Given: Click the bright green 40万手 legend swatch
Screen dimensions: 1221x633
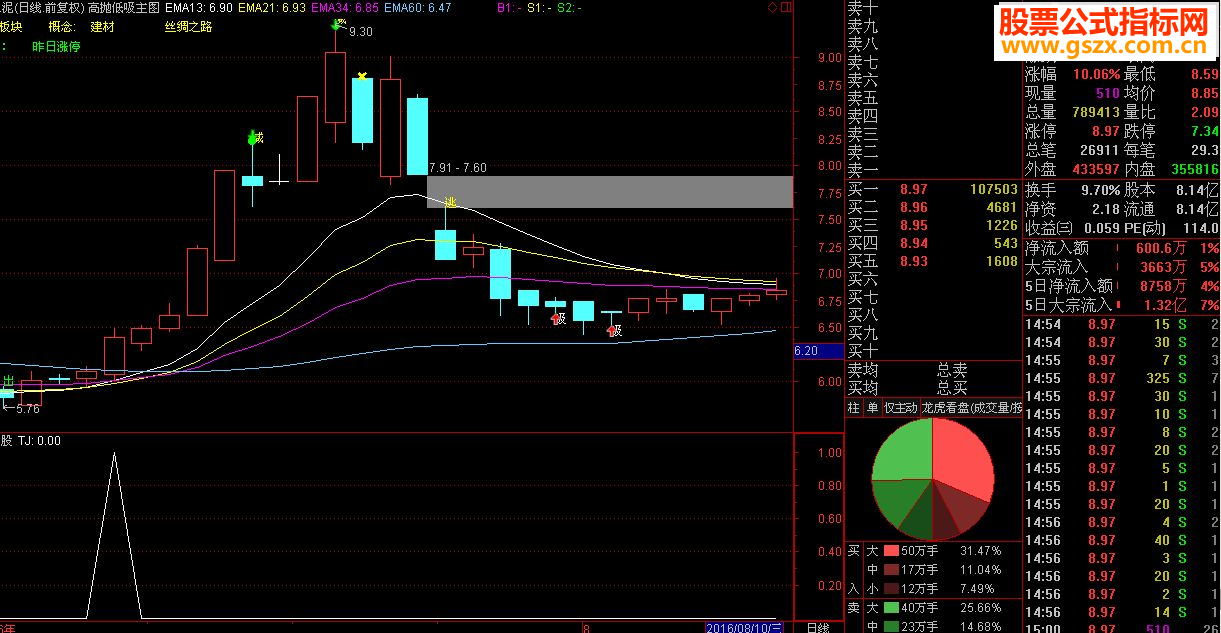Looking at the screenshot, I should click(x=891, y=607).
